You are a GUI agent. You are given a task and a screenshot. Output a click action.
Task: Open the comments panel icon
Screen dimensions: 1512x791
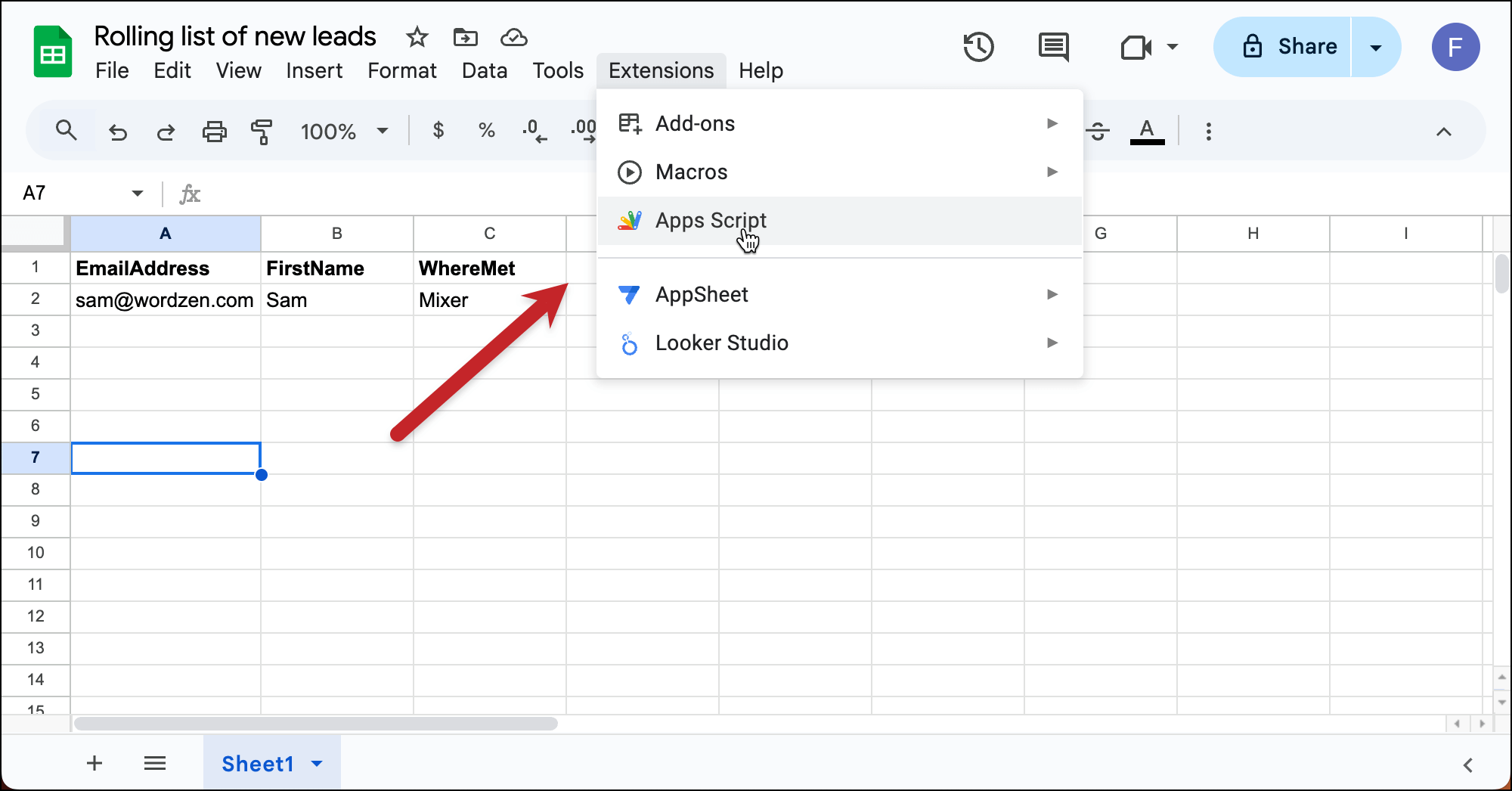pyautogui.click(x=1053, y=47)
